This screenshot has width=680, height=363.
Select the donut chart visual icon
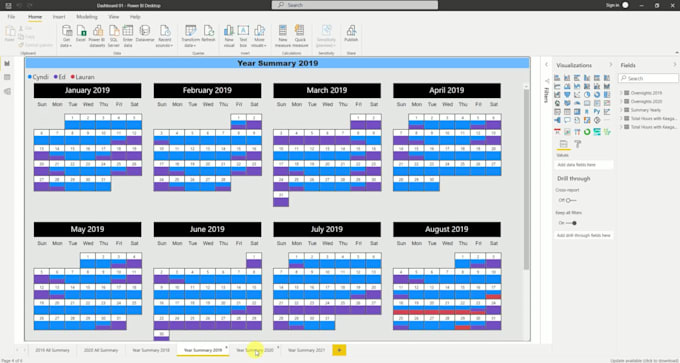(x=597, y=95)
